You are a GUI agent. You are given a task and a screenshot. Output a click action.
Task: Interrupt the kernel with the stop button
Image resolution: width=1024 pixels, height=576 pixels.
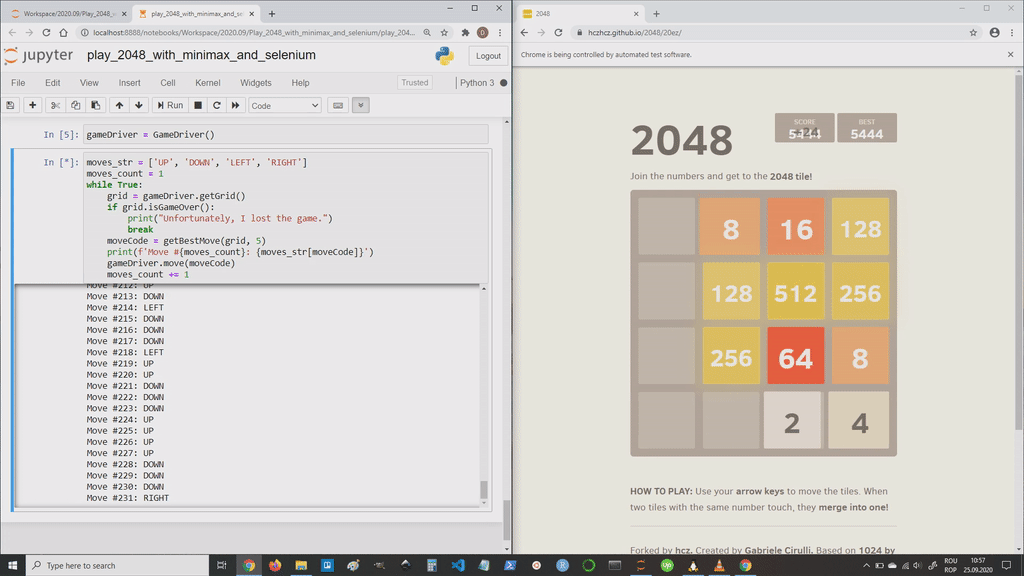point(198,105)
